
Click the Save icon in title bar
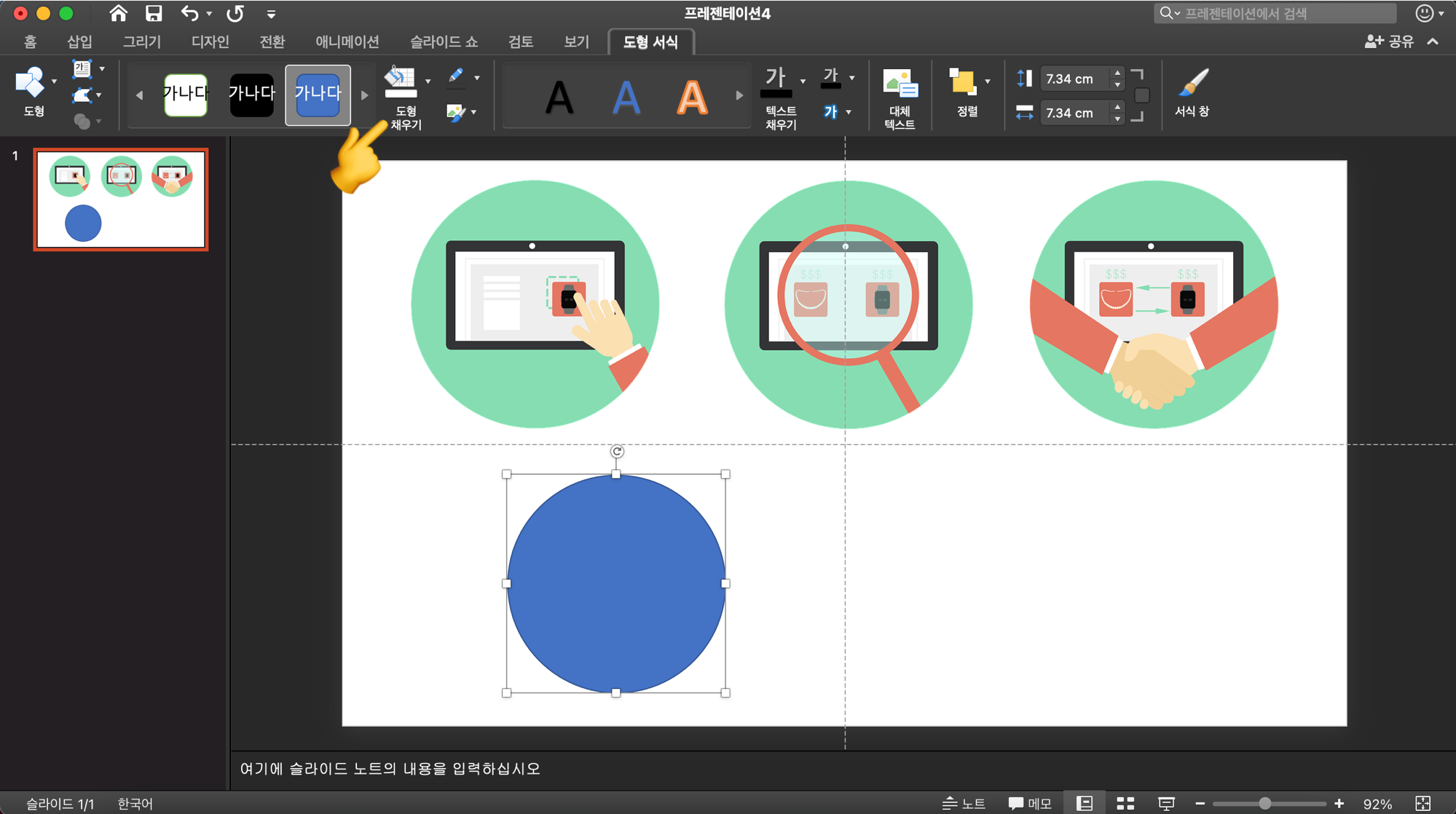coord(153,13)
